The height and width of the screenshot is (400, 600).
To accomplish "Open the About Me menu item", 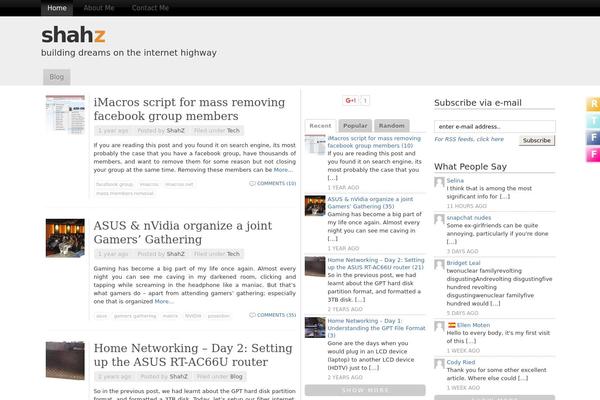I will coord(99,8).
